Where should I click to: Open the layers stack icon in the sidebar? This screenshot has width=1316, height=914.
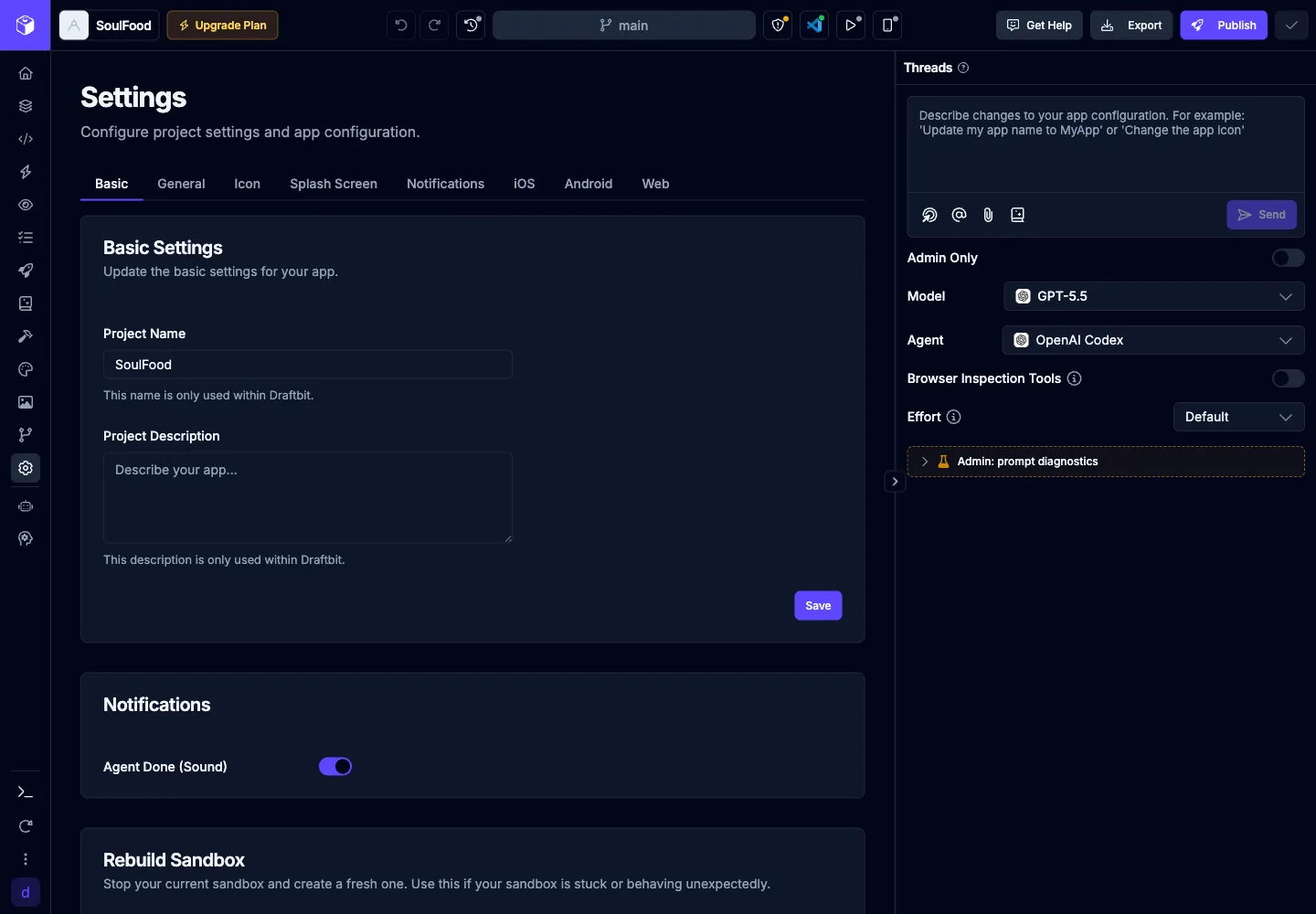click(26, 106)
